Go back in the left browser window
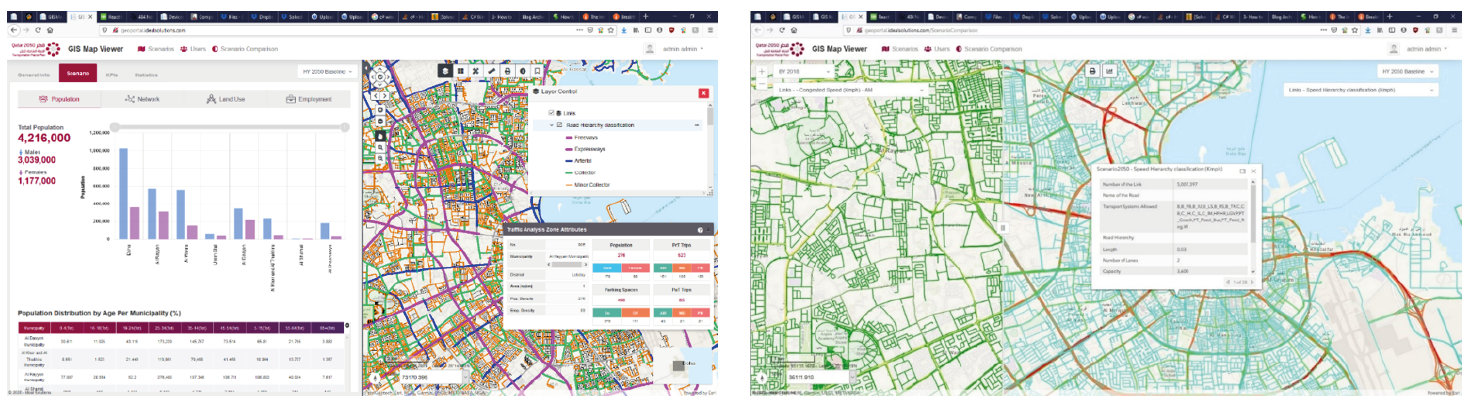This screenshot has height=411, width=1469. pos(13,30)
